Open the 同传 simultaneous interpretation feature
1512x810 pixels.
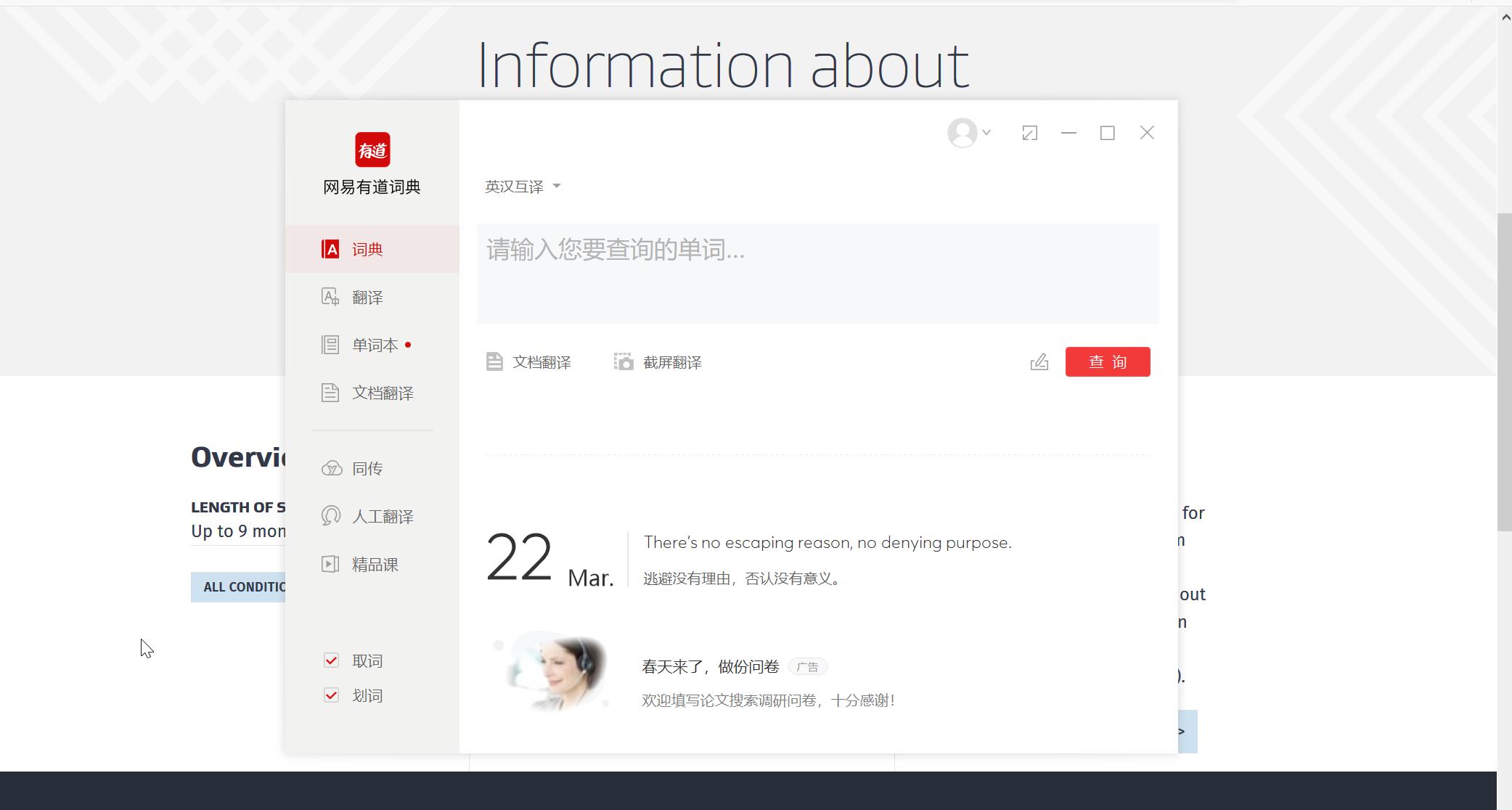click(x=367, y=468)
